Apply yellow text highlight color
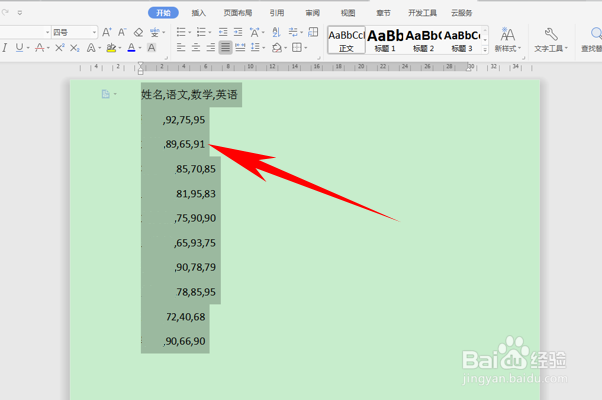This screenshot has height=400, width=602. pyautogui.click(x=111, y=48)
